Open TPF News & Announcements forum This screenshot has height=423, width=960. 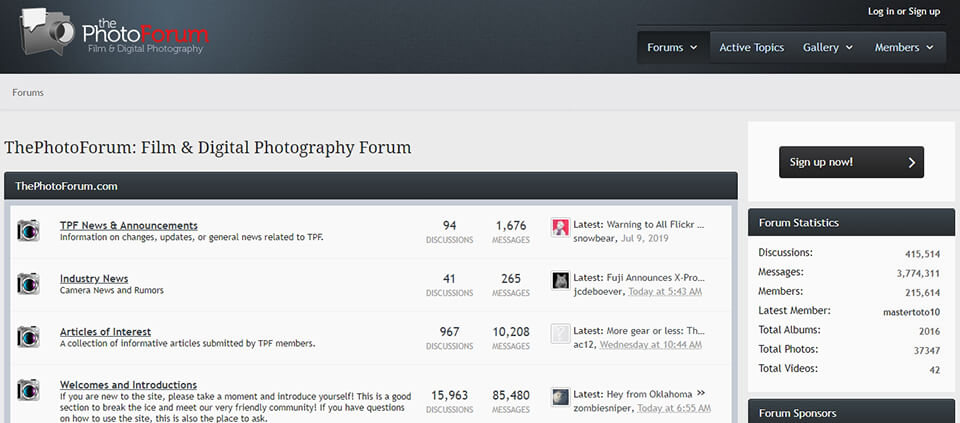[129, 225]
